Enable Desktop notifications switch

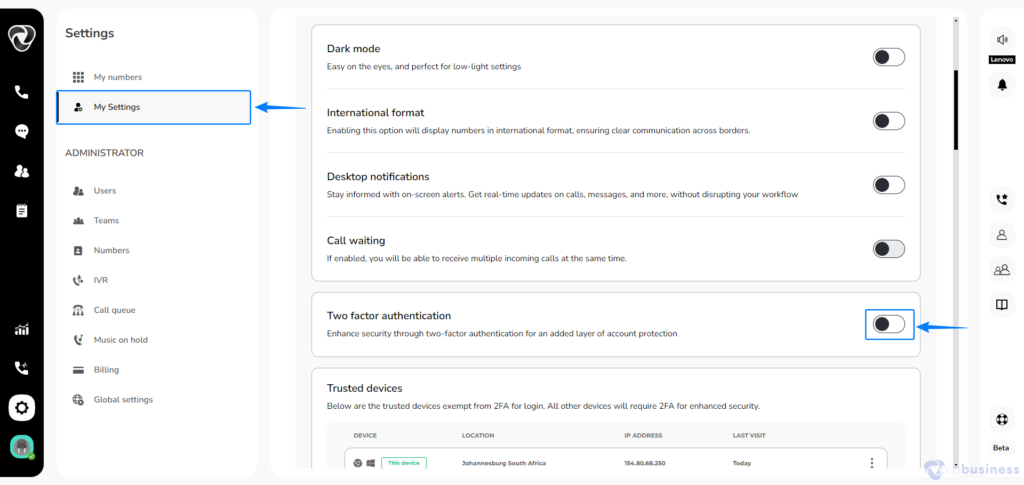(889, 185)
